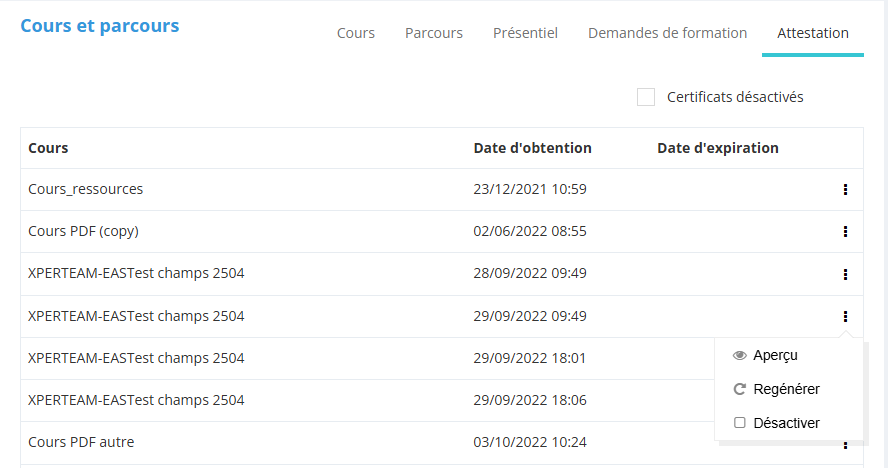888x468 pixels.
Task: Click the Regénérer refresh arrow icon
Action: pos(740,389)
